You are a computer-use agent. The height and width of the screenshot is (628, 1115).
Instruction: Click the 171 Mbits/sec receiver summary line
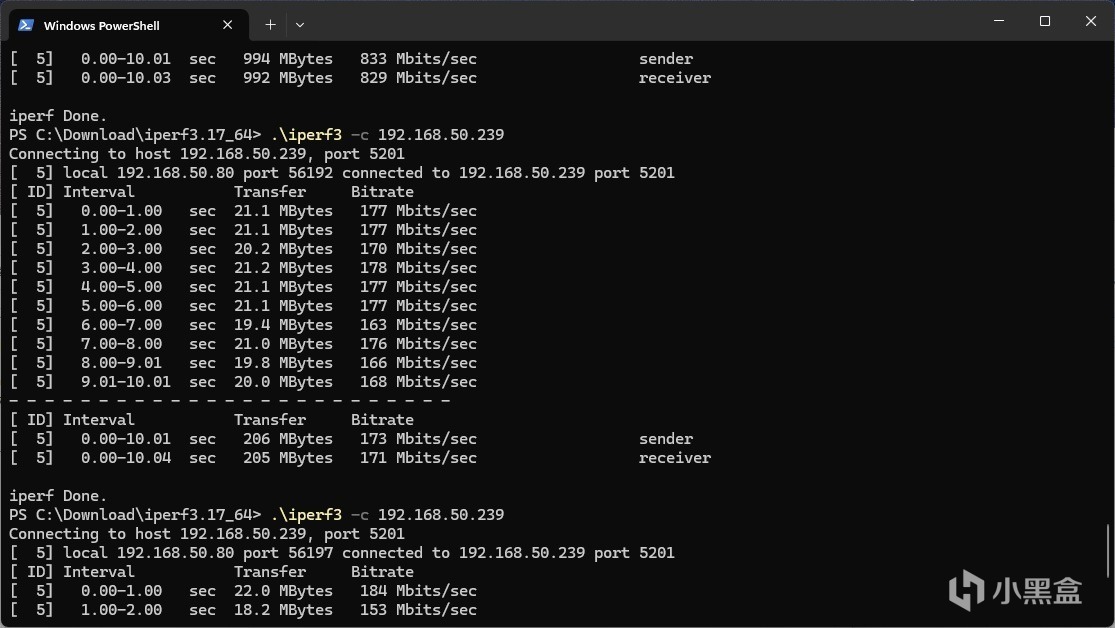[360, 458]
